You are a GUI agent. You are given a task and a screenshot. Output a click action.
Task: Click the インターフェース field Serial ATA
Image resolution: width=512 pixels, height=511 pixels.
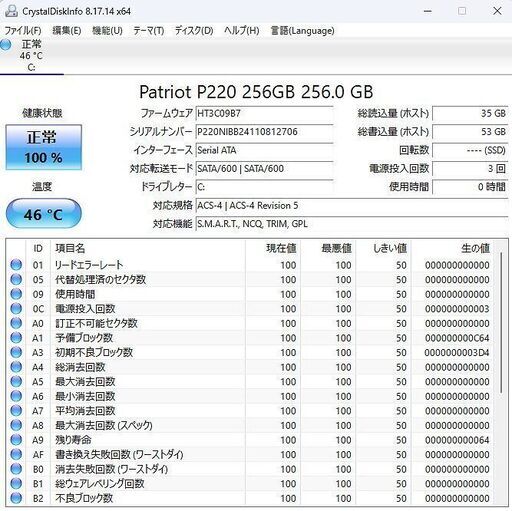(x=264, y=150)
